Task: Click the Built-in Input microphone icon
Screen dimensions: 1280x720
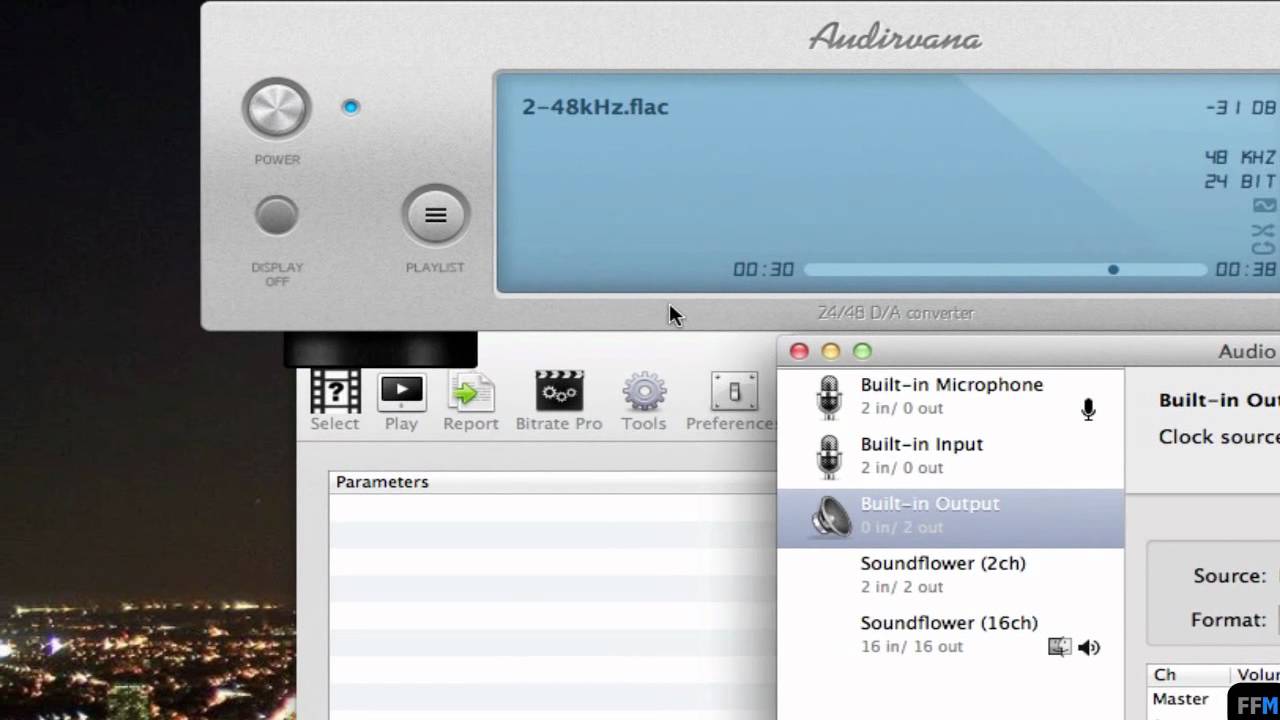Action: 829,457
